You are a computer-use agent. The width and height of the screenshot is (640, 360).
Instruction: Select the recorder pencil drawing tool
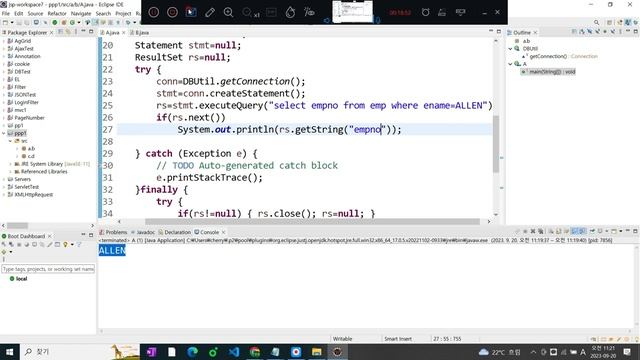point(210,12)
